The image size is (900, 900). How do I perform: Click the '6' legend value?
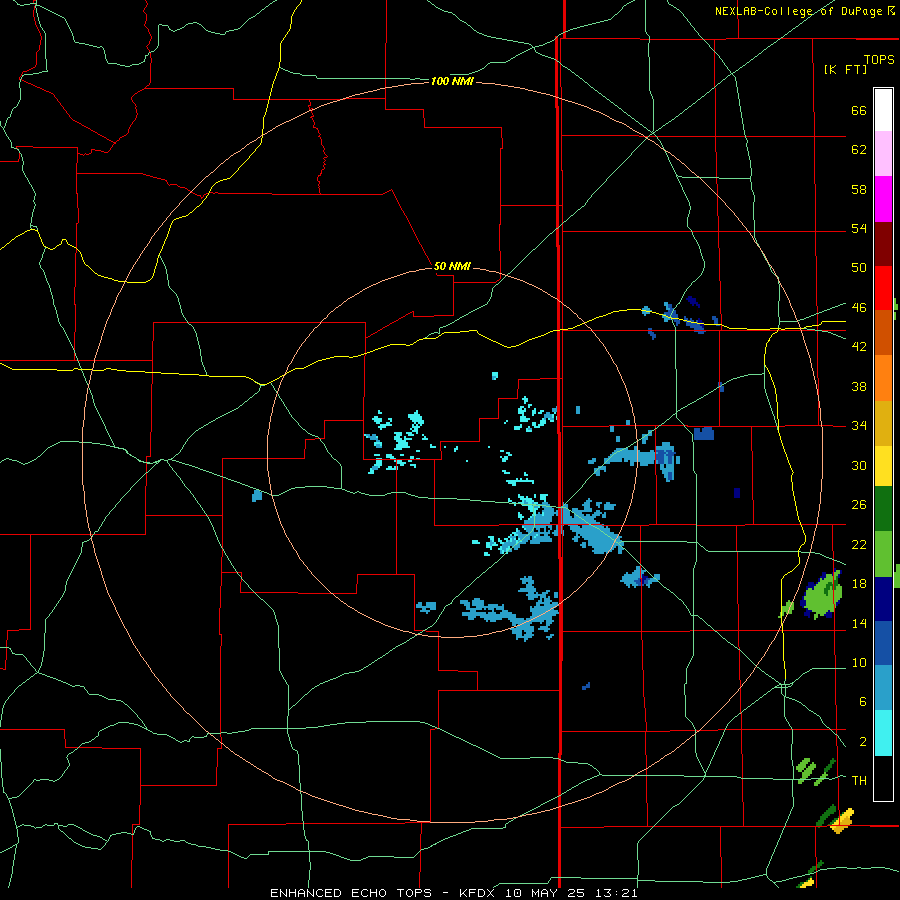click(862, 702)
